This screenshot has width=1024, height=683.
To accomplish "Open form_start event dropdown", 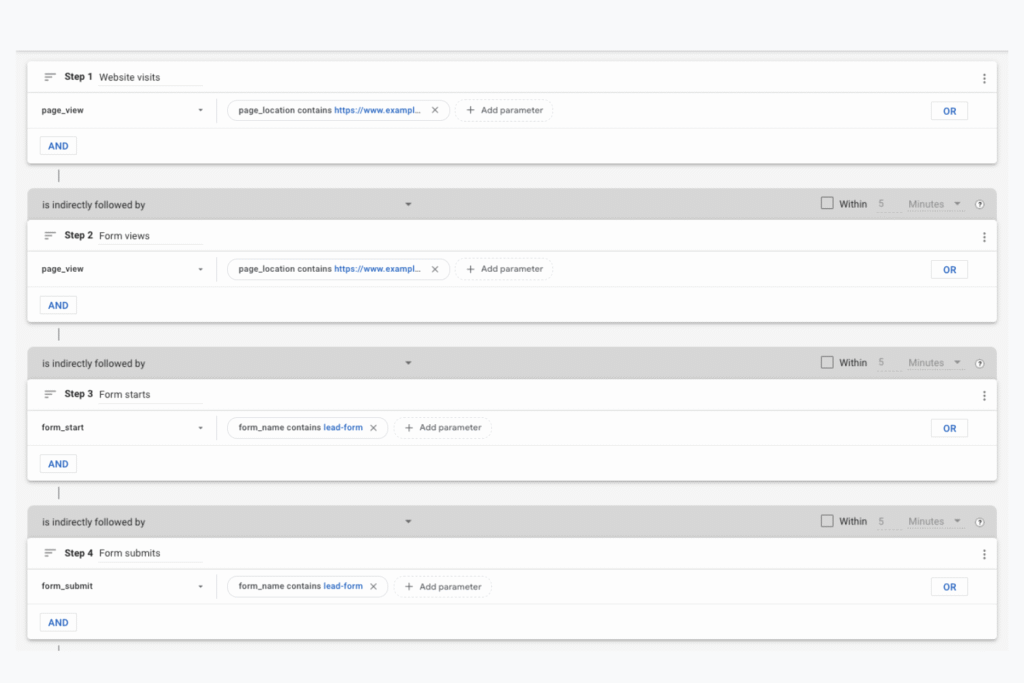I will click(122, 428).
